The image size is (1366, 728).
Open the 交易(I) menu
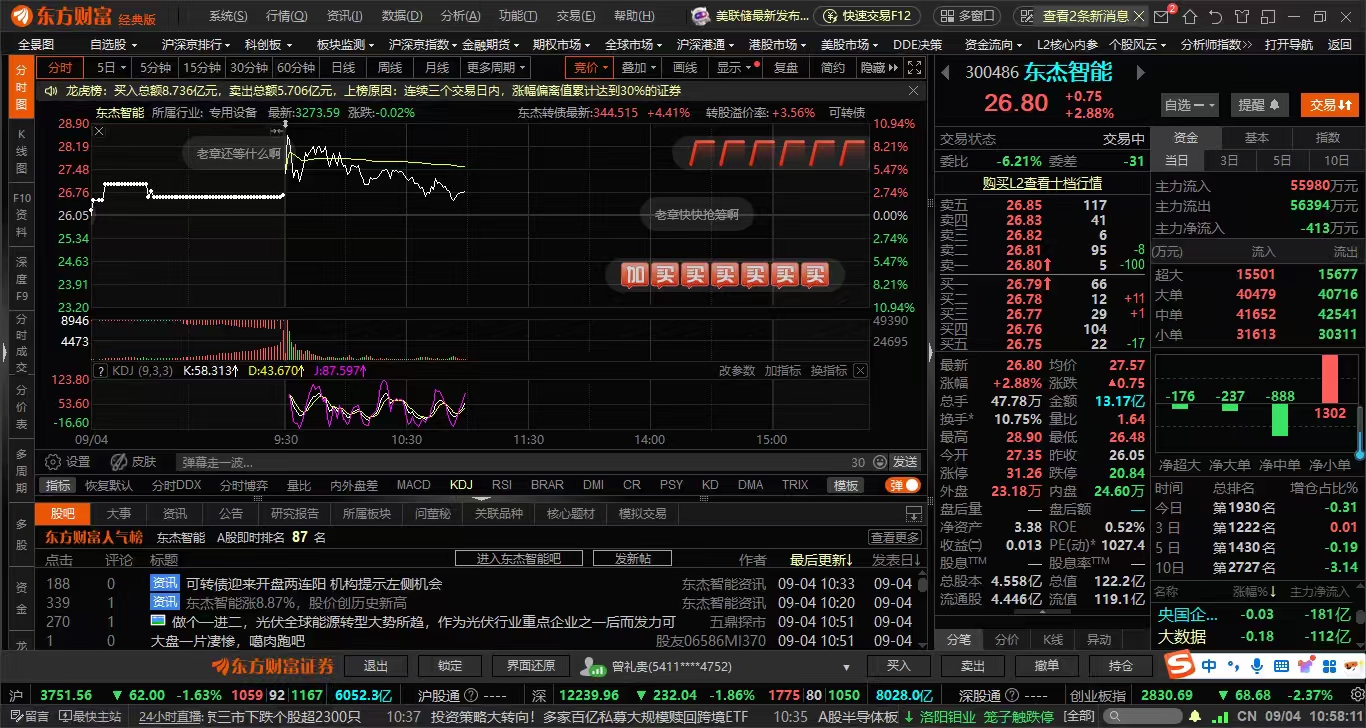[575, 16]
